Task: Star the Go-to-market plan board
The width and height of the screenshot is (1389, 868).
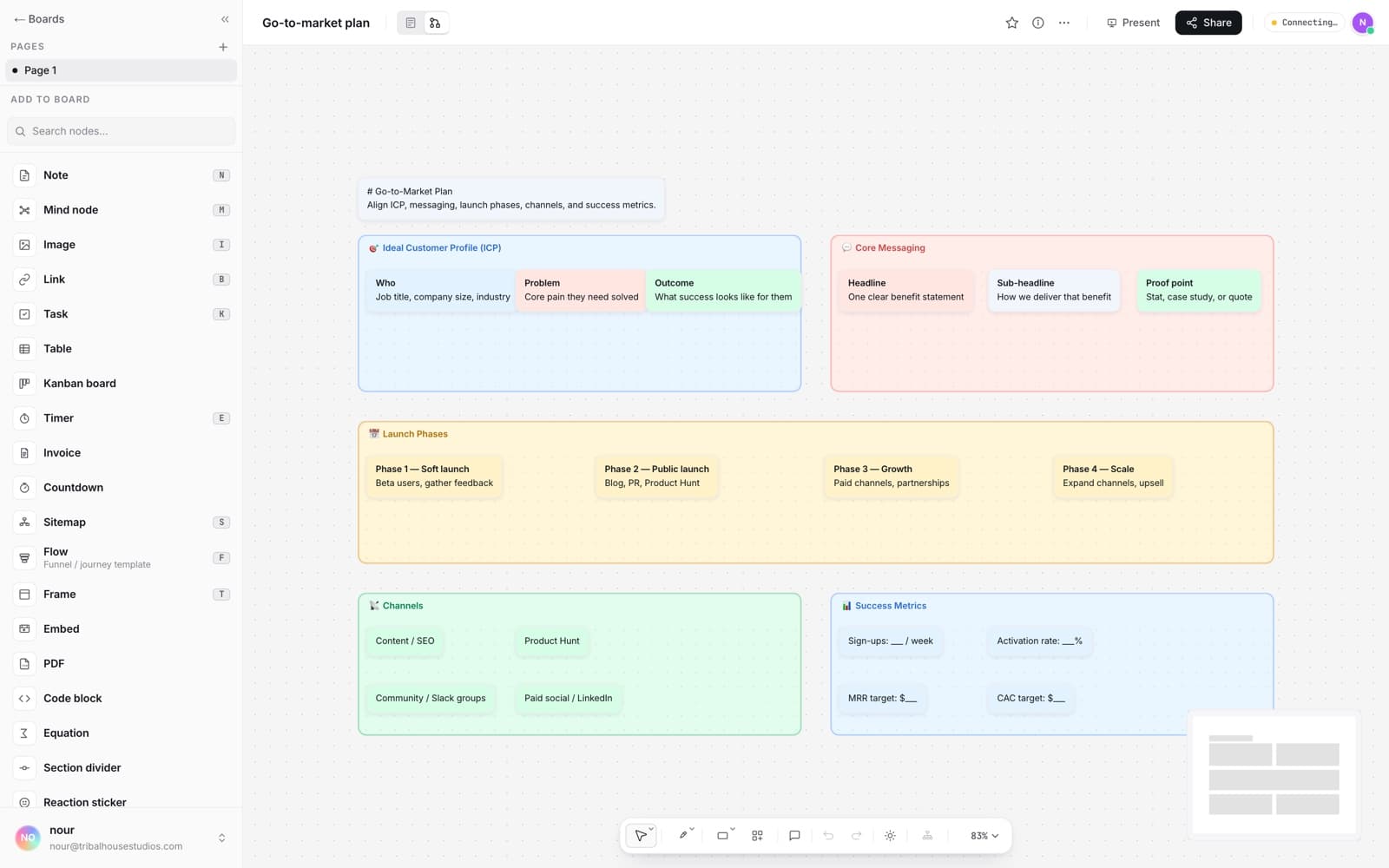Action: pyautogui.click(x=1011, y=23)
